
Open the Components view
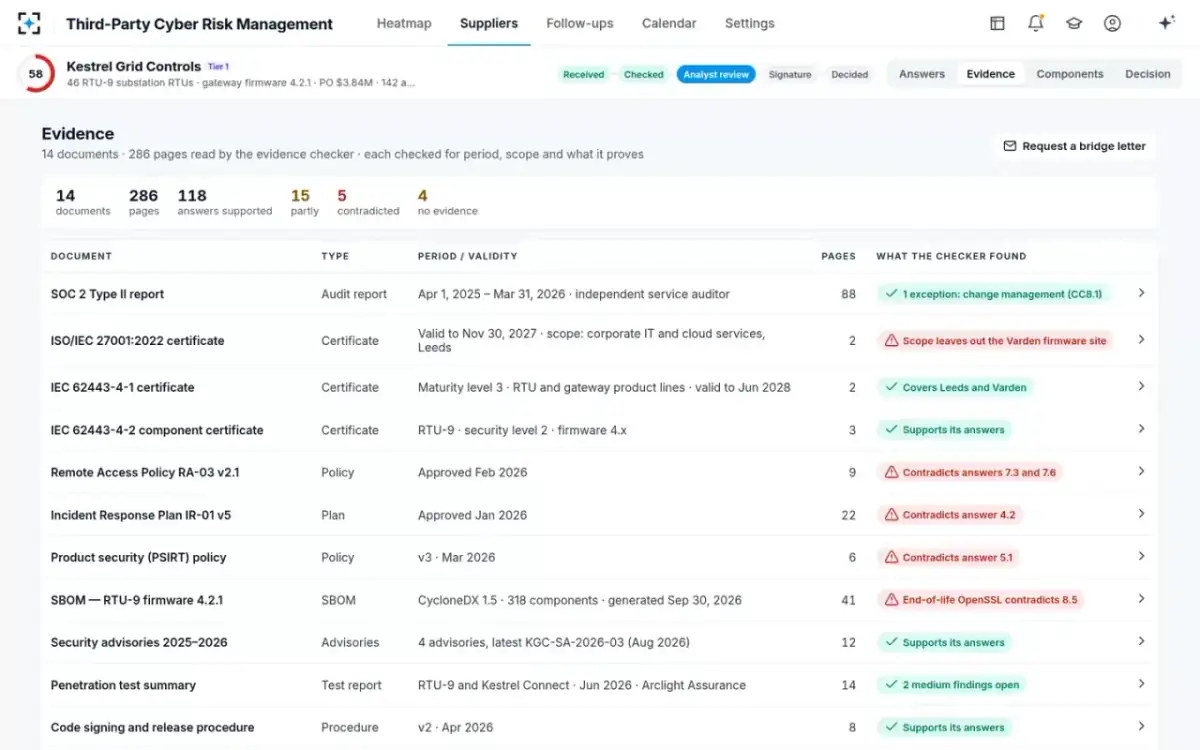point(1070,74)
